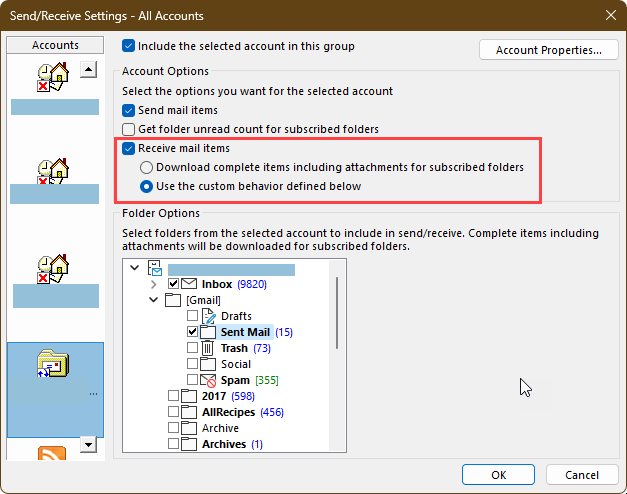This screenshot has height=494, width=627.
Task: Cancel the Send/Receive Settings dialog
Action: point(582,475)
